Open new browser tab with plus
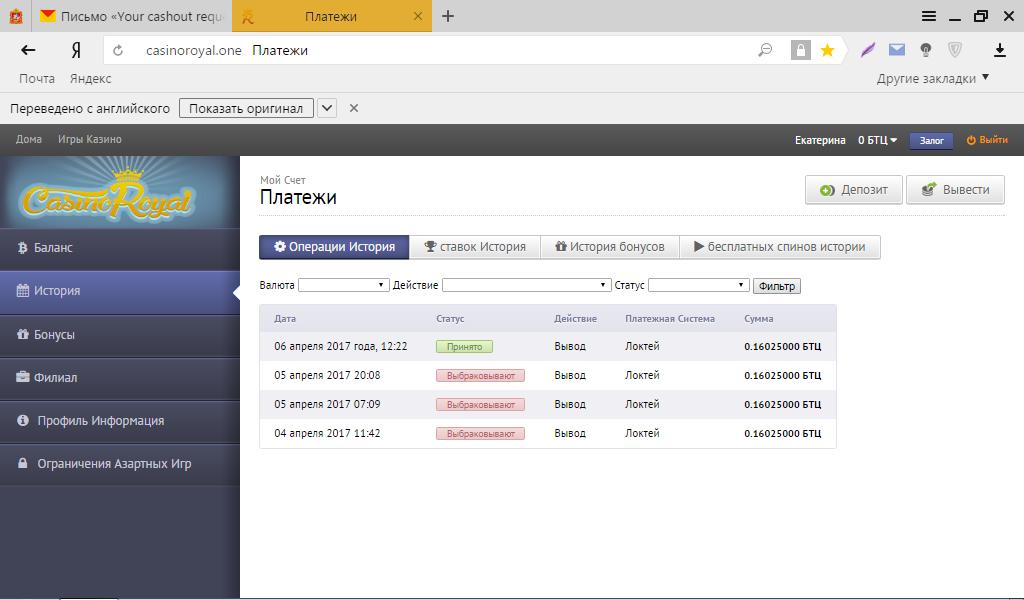 point(448,16)
